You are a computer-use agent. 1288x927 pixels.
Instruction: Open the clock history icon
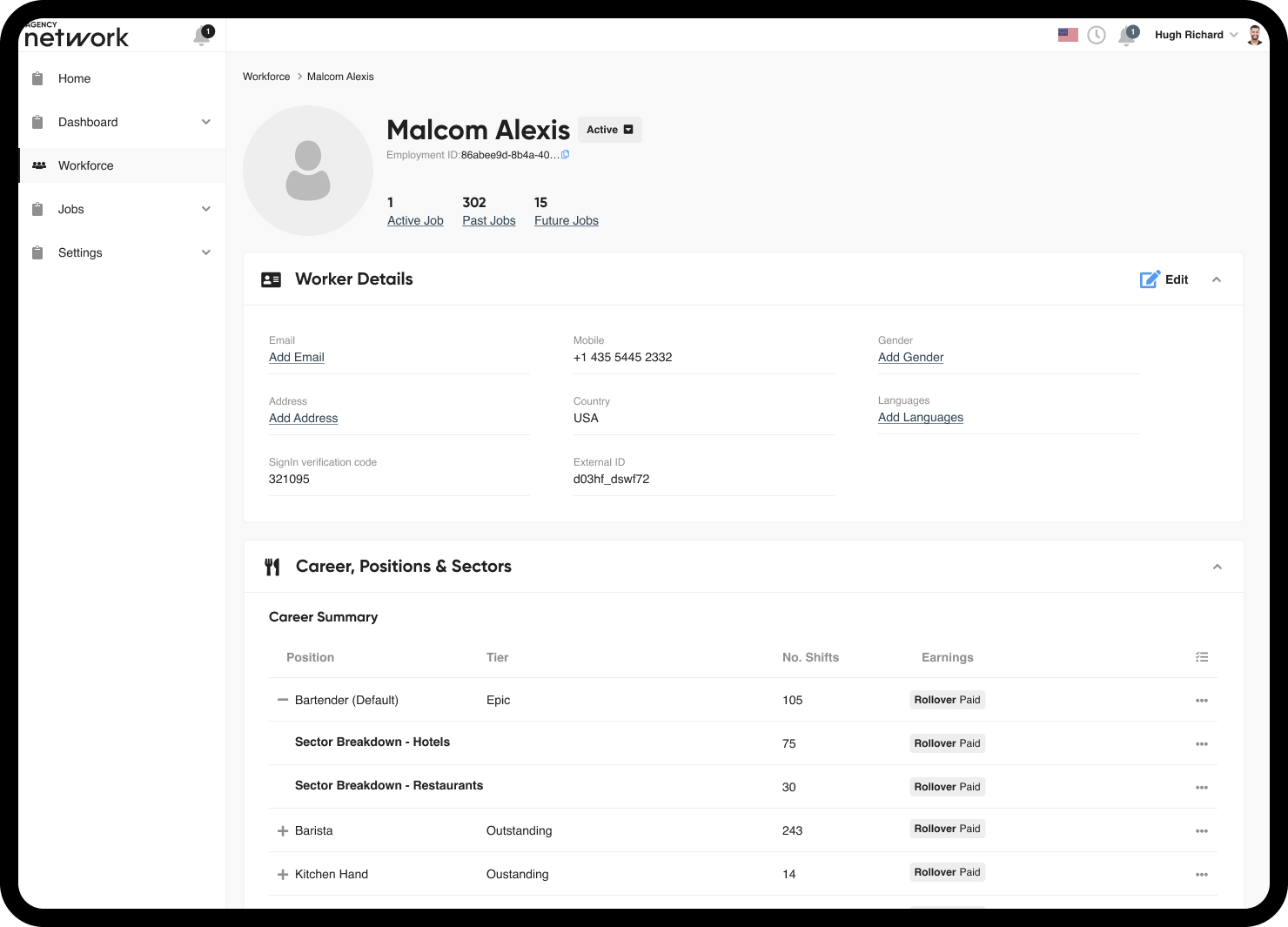coord(1097,35)
